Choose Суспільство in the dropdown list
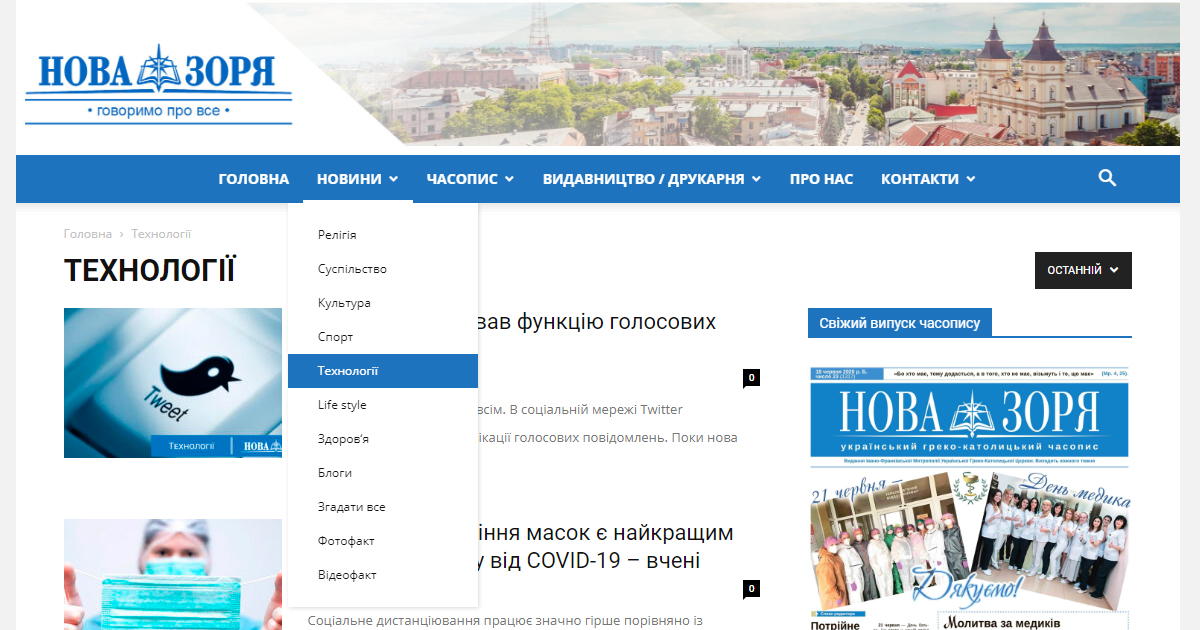 pyautogui.click(x=352, y=269)
